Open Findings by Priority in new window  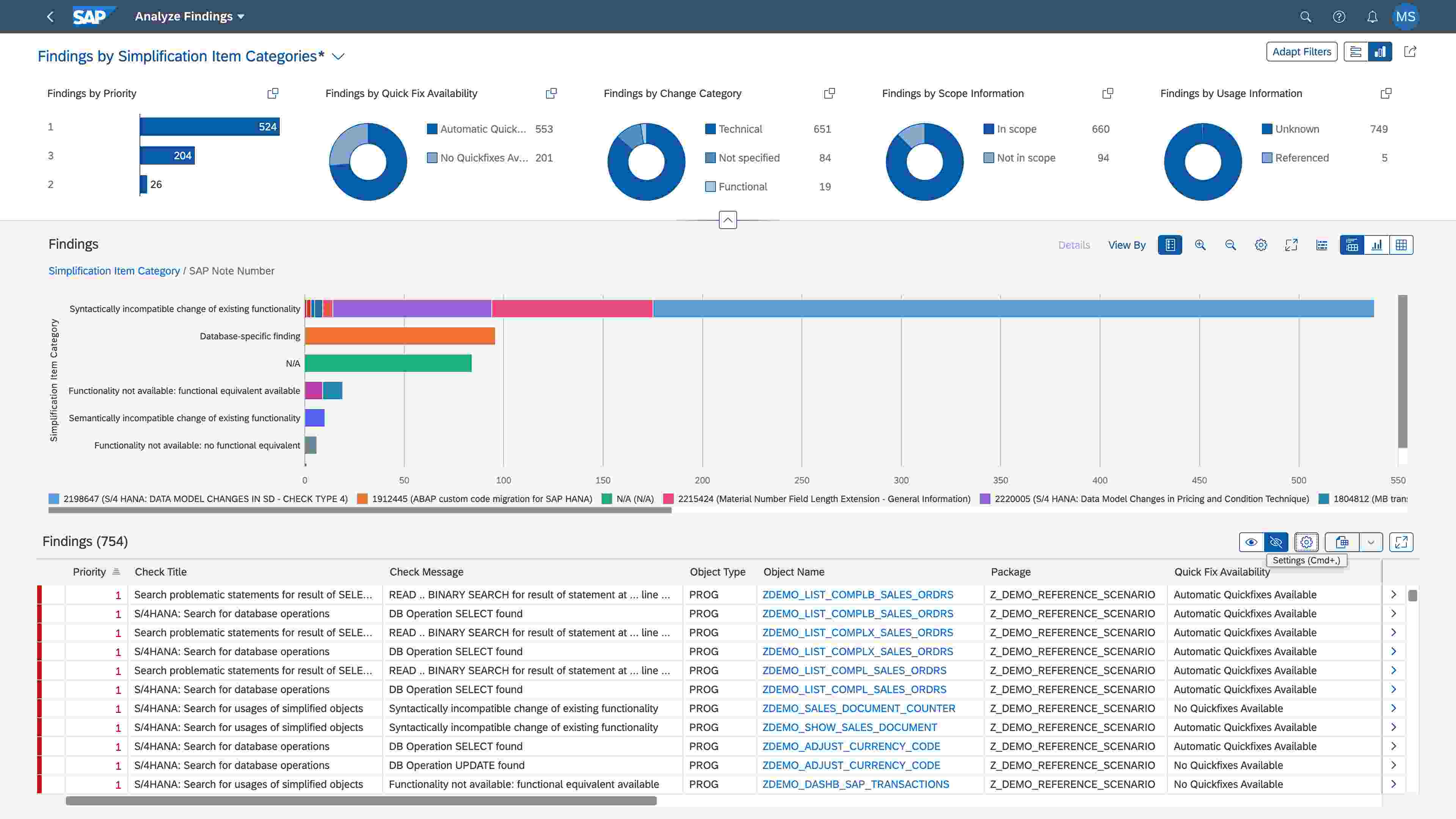point(273,93)
